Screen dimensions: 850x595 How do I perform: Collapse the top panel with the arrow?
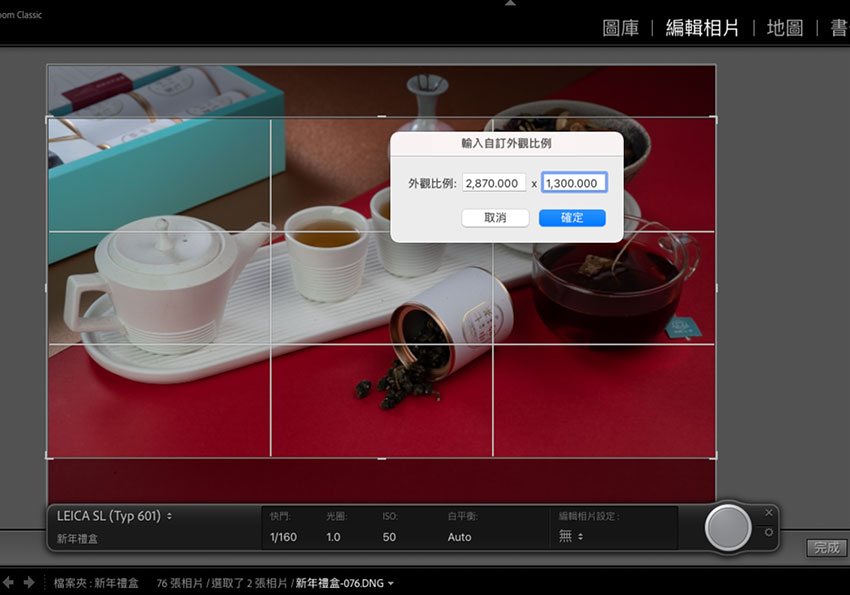click(x=510, y=4)
